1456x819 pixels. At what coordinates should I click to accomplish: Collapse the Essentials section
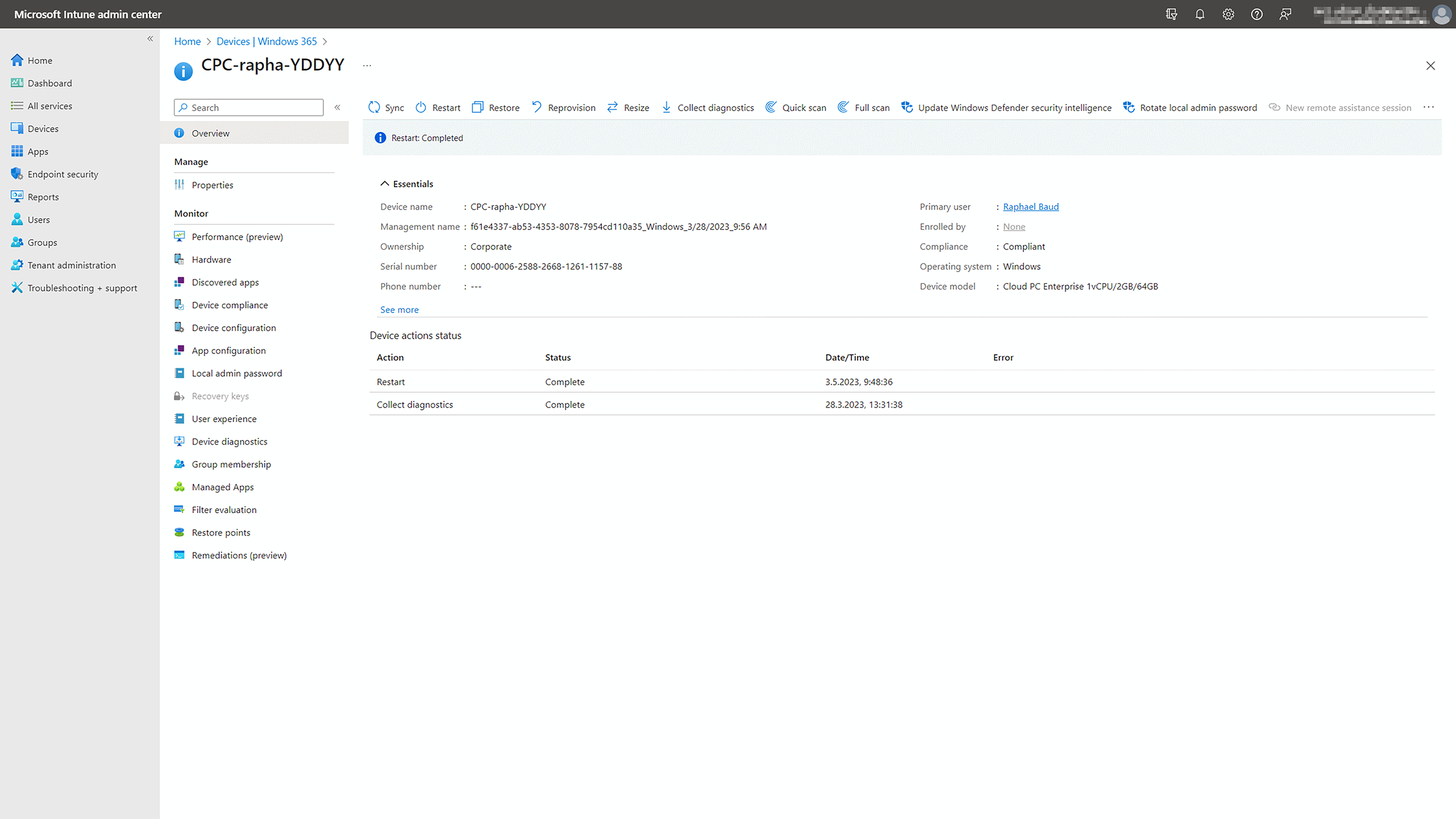click(x=407, y=184)
